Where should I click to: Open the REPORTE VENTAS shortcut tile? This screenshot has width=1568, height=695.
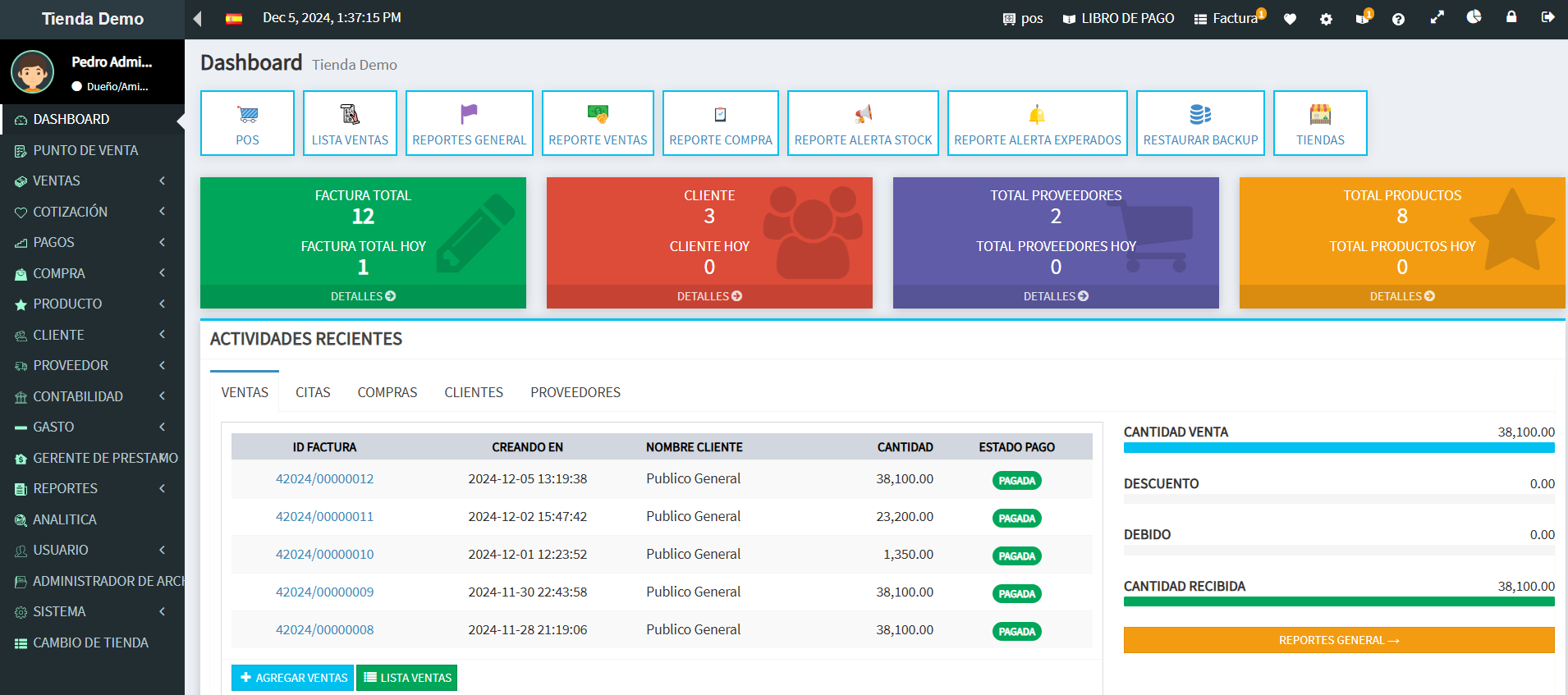pos(598,123)
